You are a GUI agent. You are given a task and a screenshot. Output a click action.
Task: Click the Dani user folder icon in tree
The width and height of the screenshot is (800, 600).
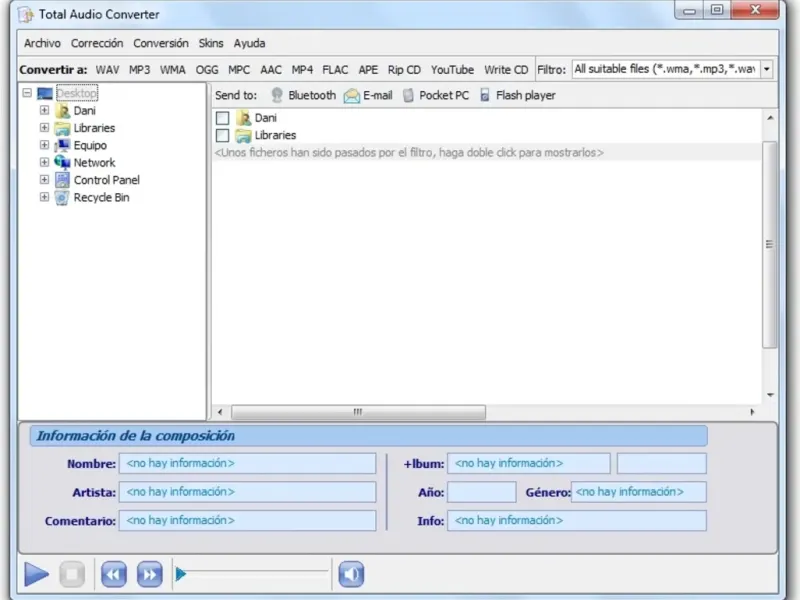62,111
